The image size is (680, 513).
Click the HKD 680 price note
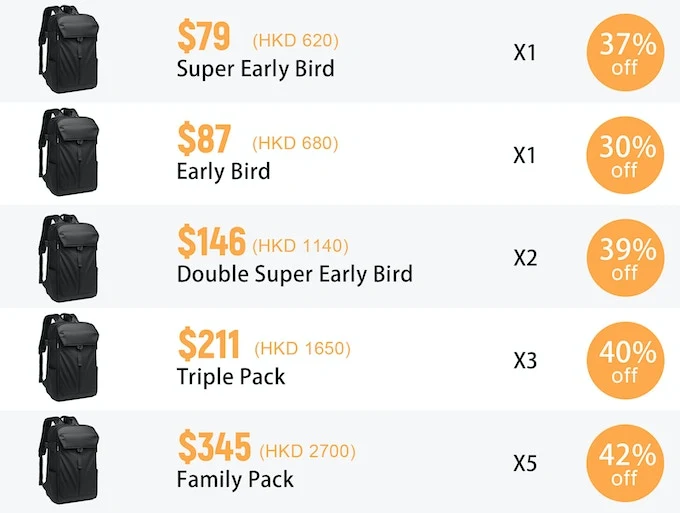click(295, 143)
